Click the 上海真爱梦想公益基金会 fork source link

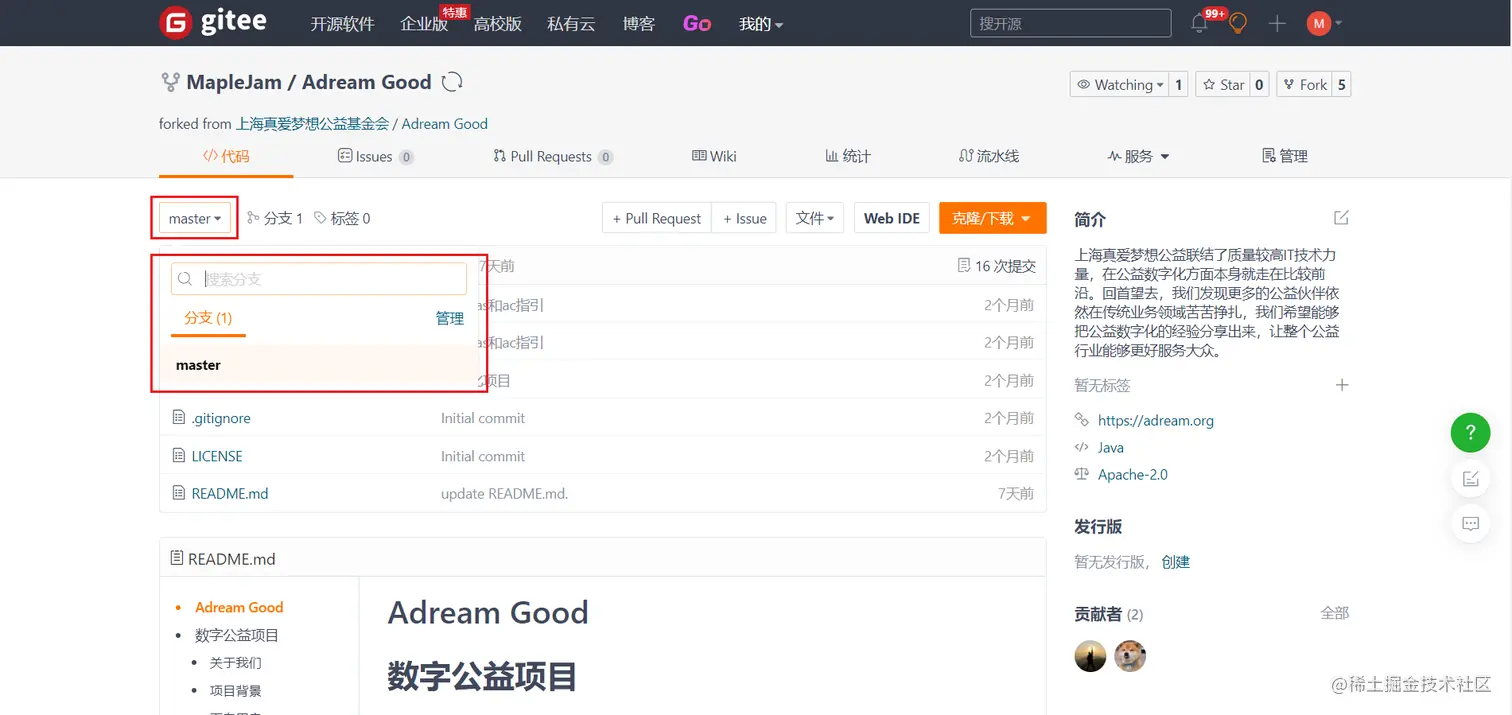[x=312, y=124]
